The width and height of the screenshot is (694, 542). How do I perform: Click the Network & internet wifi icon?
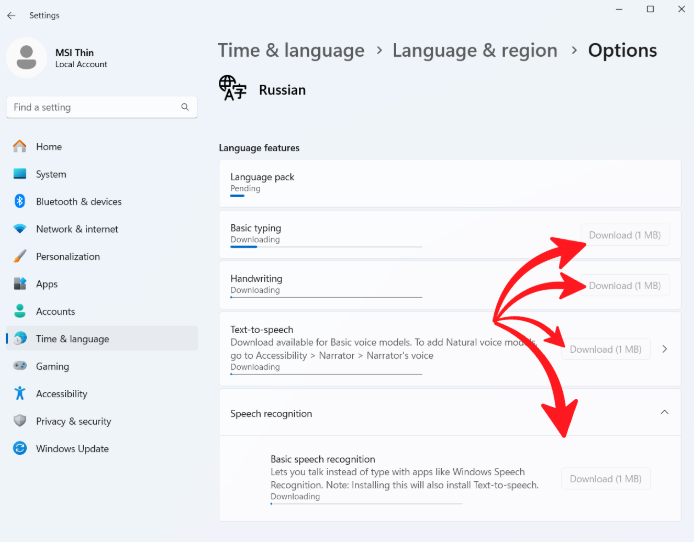coord(19,229)
